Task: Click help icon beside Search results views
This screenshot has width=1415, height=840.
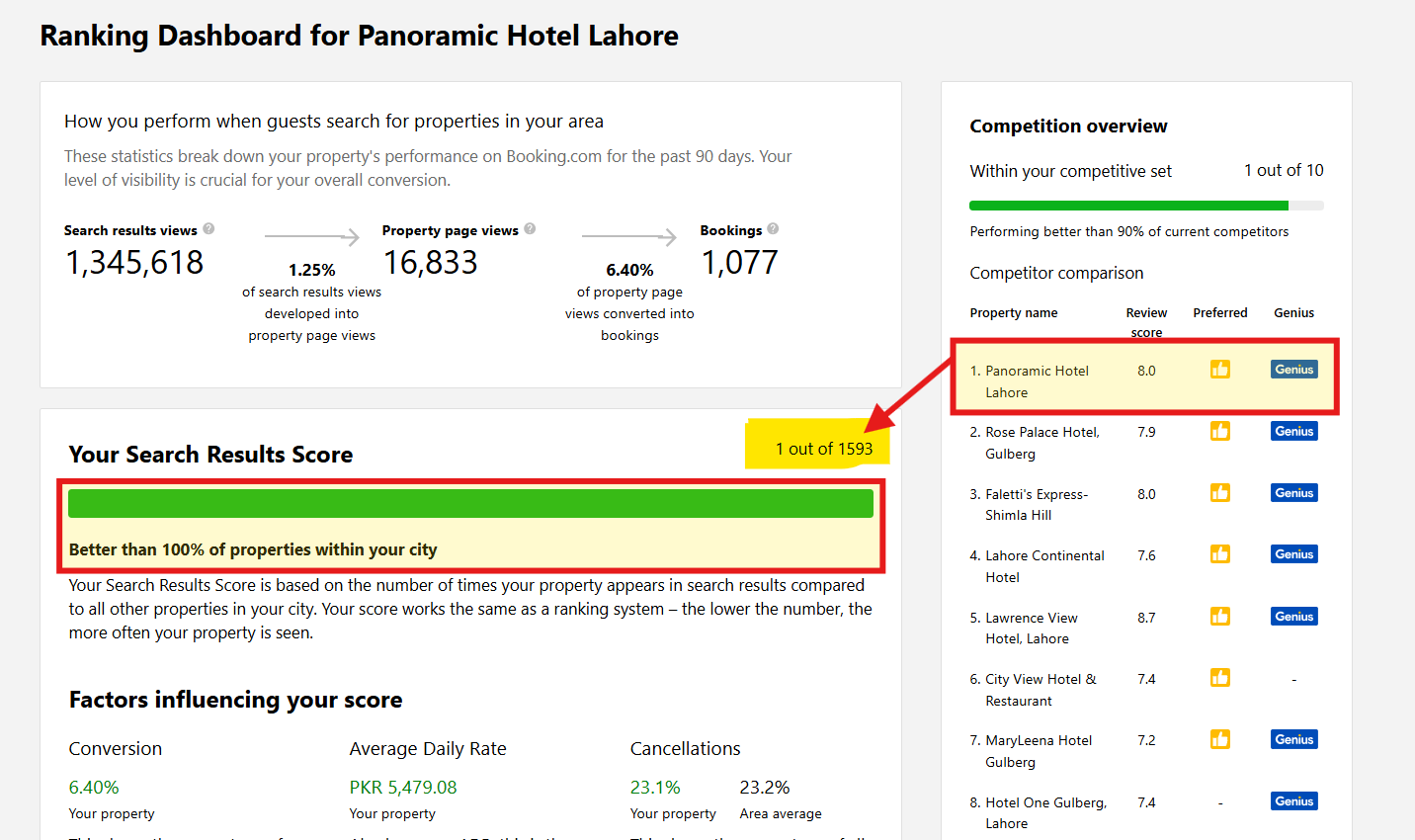Action: point(208,229)
